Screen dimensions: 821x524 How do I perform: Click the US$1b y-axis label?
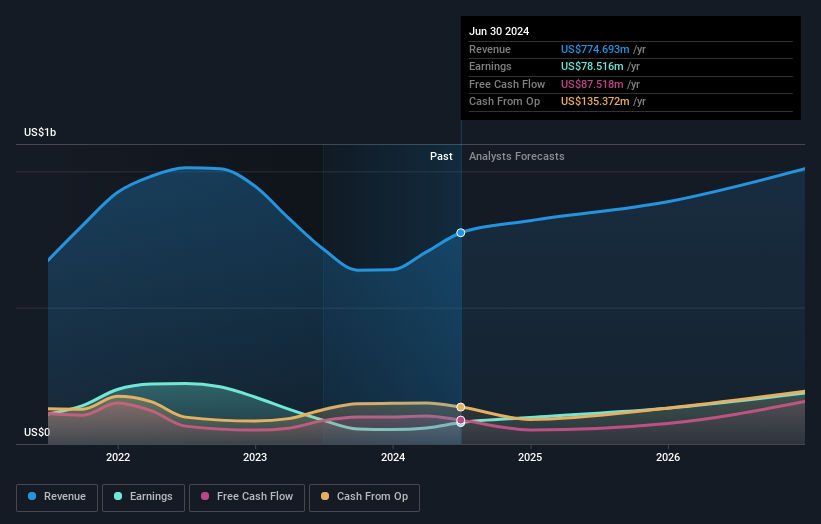coord(40,132)
